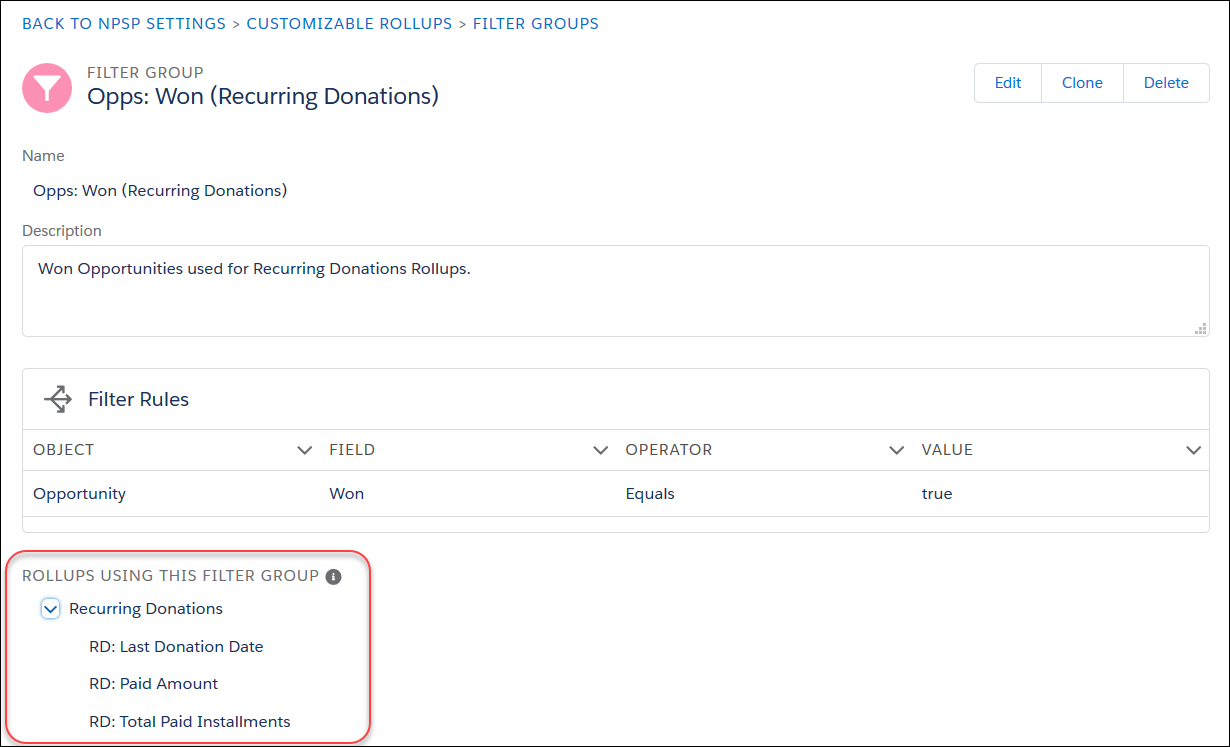Viewport: 1230px width, 747px height.
Task: Delete this filter group
Action: 1166,82
